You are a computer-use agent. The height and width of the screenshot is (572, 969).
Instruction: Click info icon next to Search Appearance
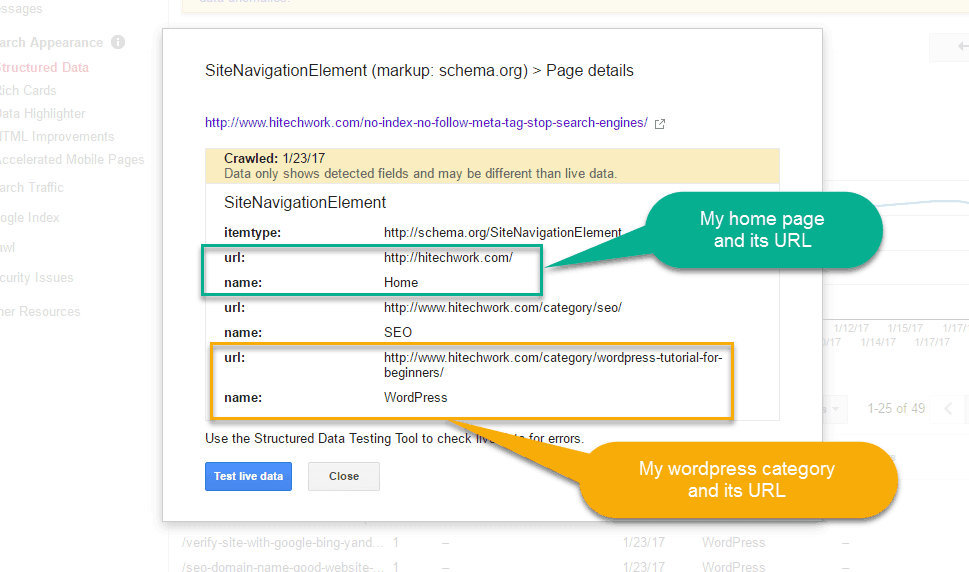pyautogui.click(x=118, y=42)
